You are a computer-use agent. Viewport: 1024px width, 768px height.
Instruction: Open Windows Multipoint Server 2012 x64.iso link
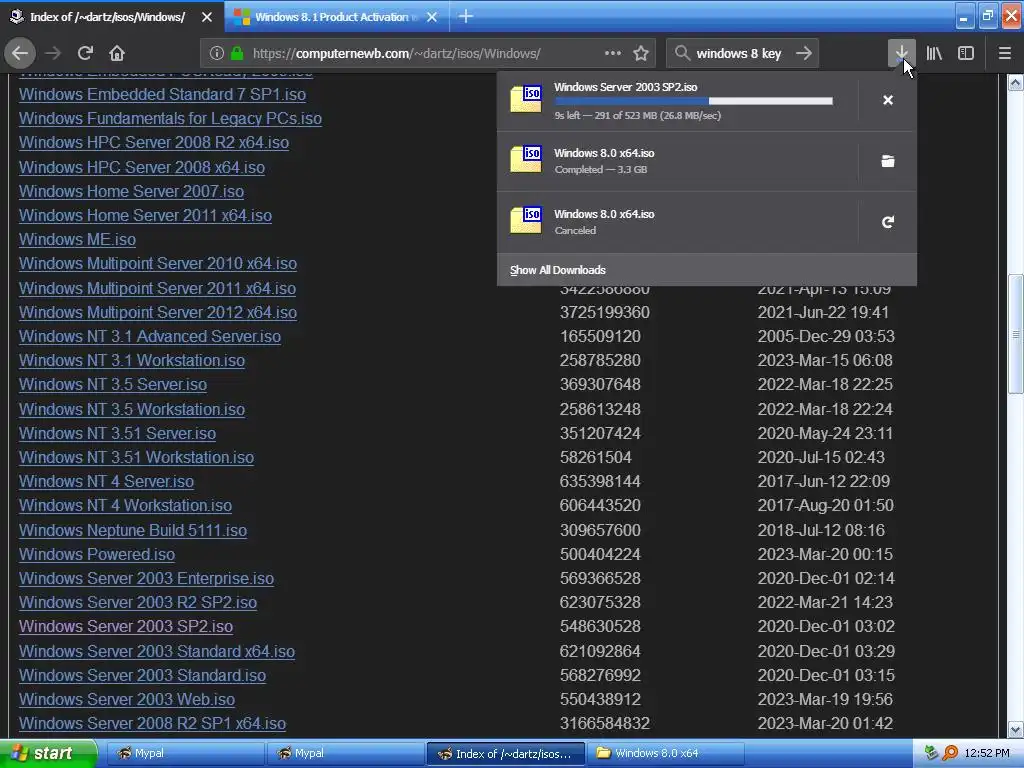tap(157, 312)
